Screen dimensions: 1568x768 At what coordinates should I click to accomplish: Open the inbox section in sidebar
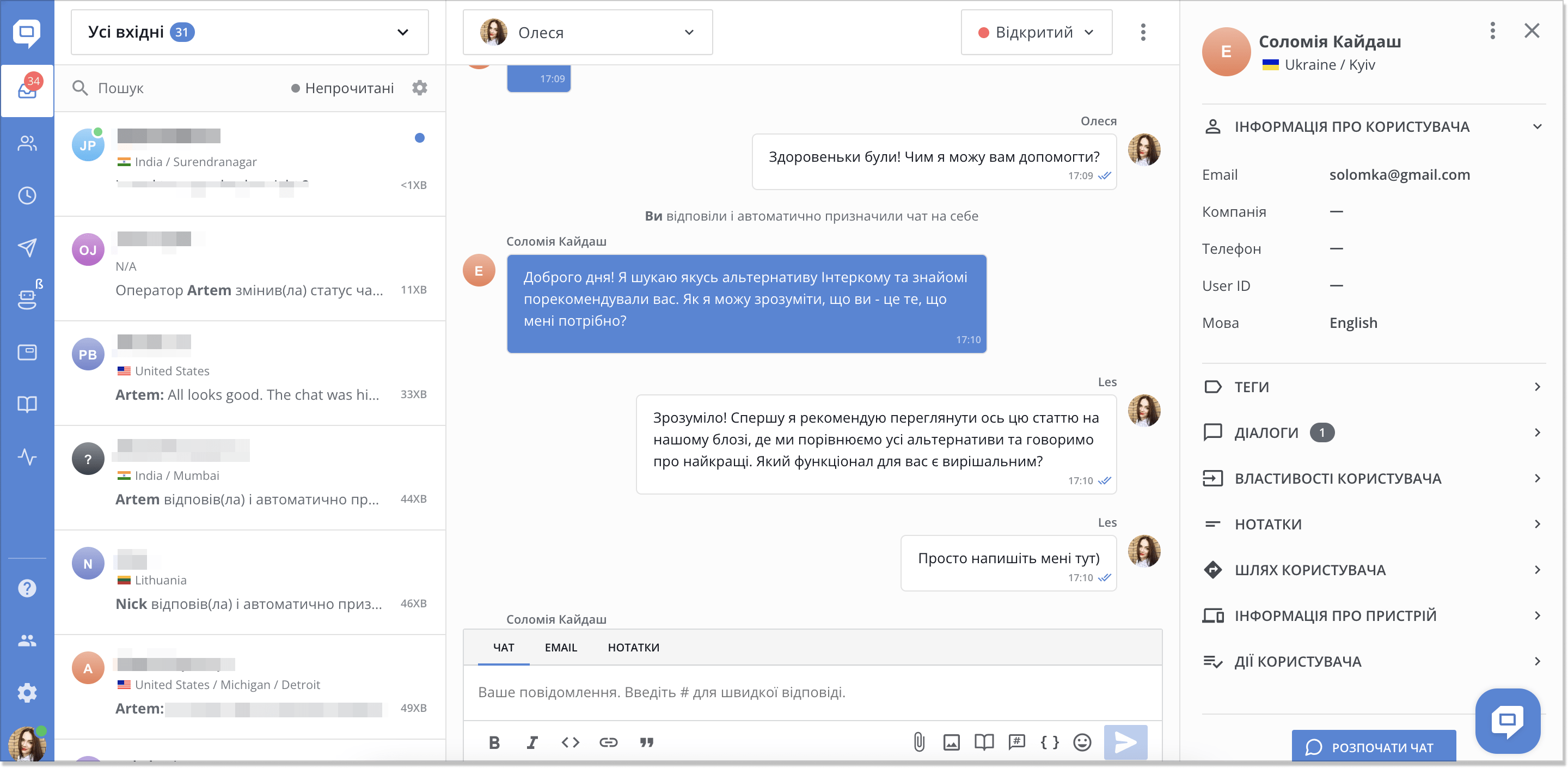[27, 91]
